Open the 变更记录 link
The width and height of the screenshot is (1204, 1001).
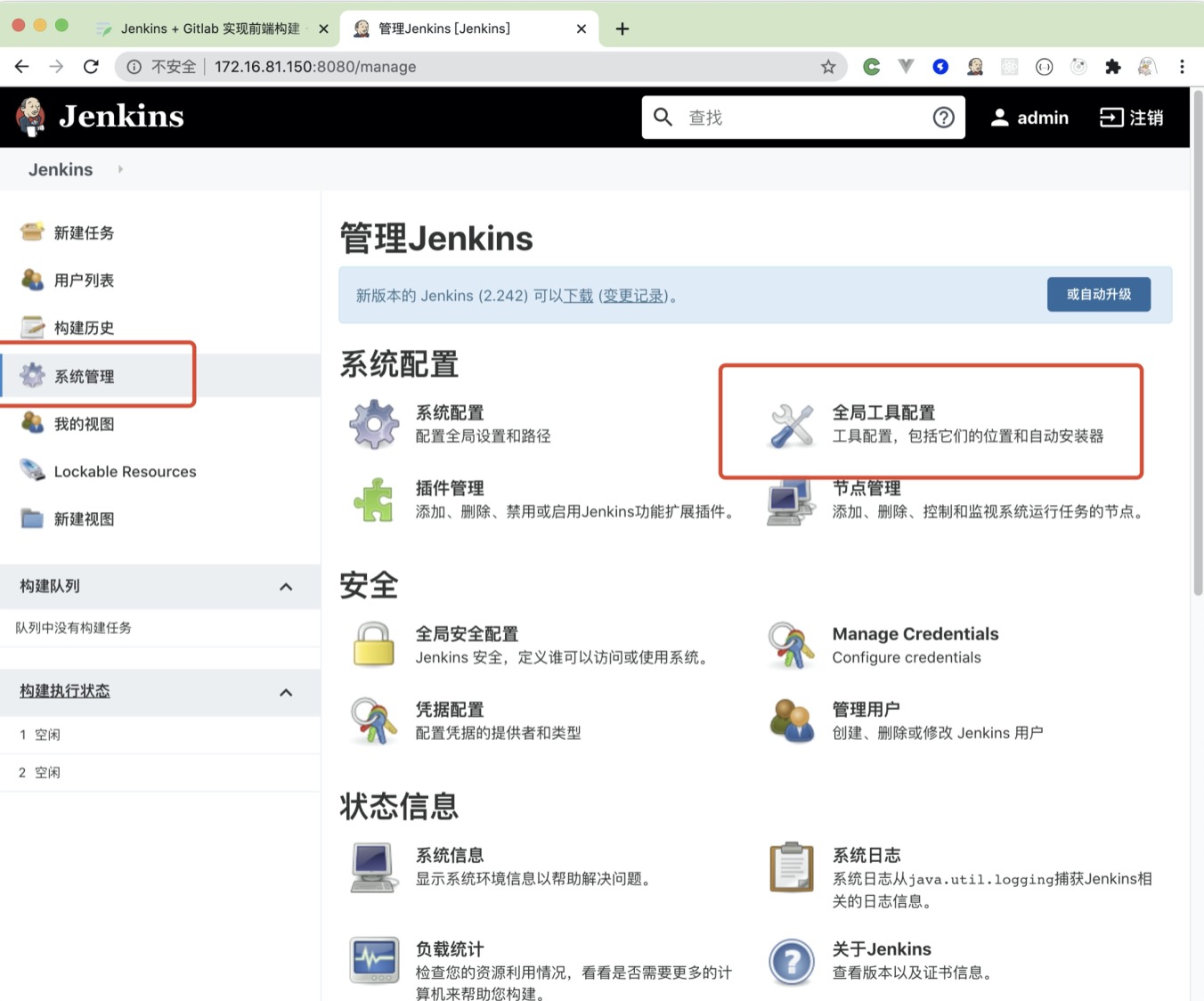coord(633,296)
